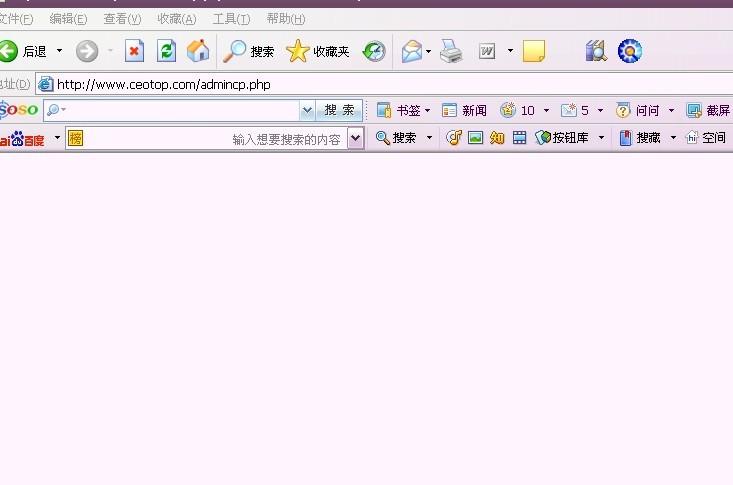733x485 pixels.
Task: Click the Baidu 知 zhidao icon
Action: (x=497, y=138)
